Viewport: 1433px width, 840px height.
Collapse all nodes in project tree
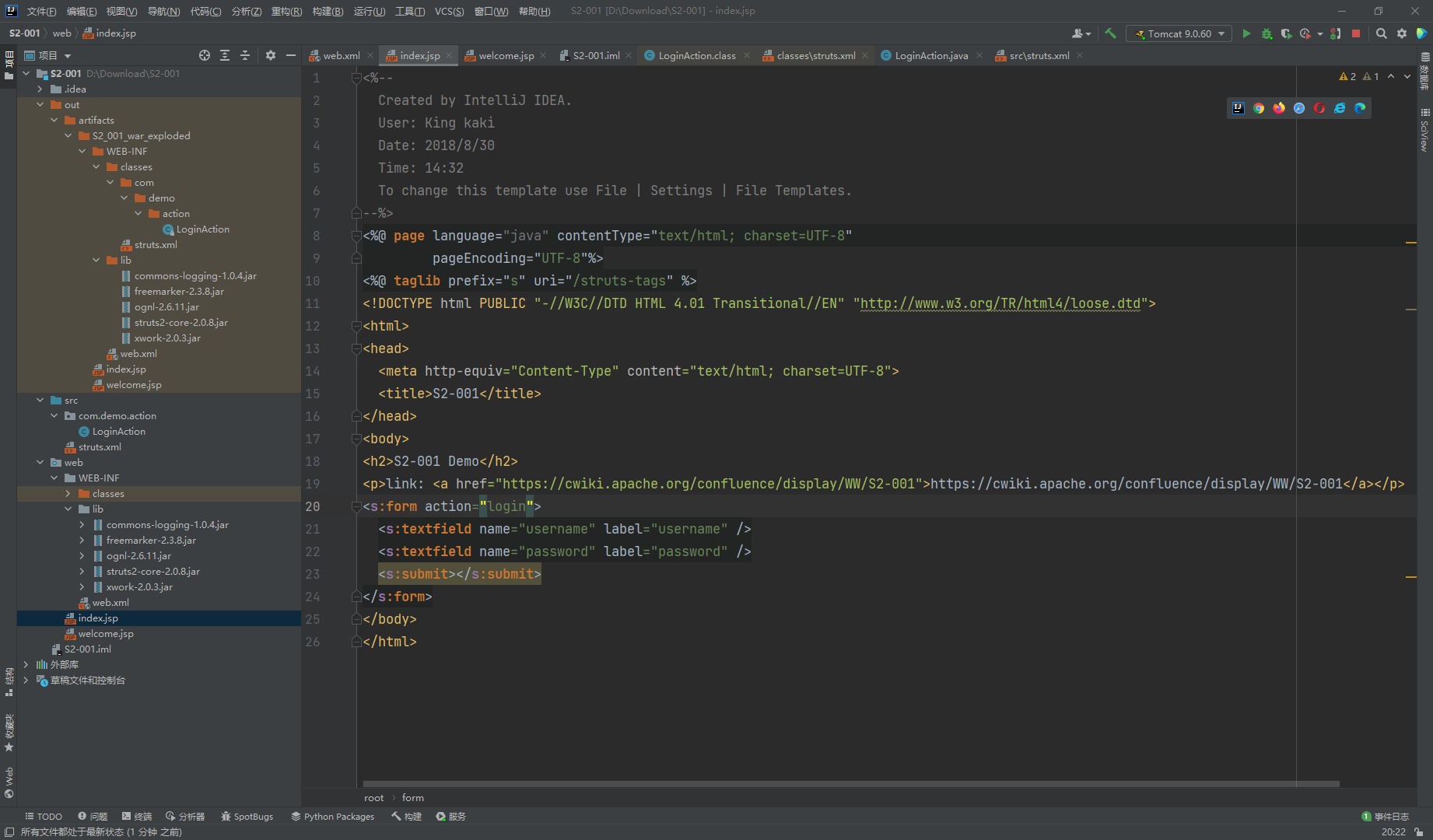pos(244,55)
